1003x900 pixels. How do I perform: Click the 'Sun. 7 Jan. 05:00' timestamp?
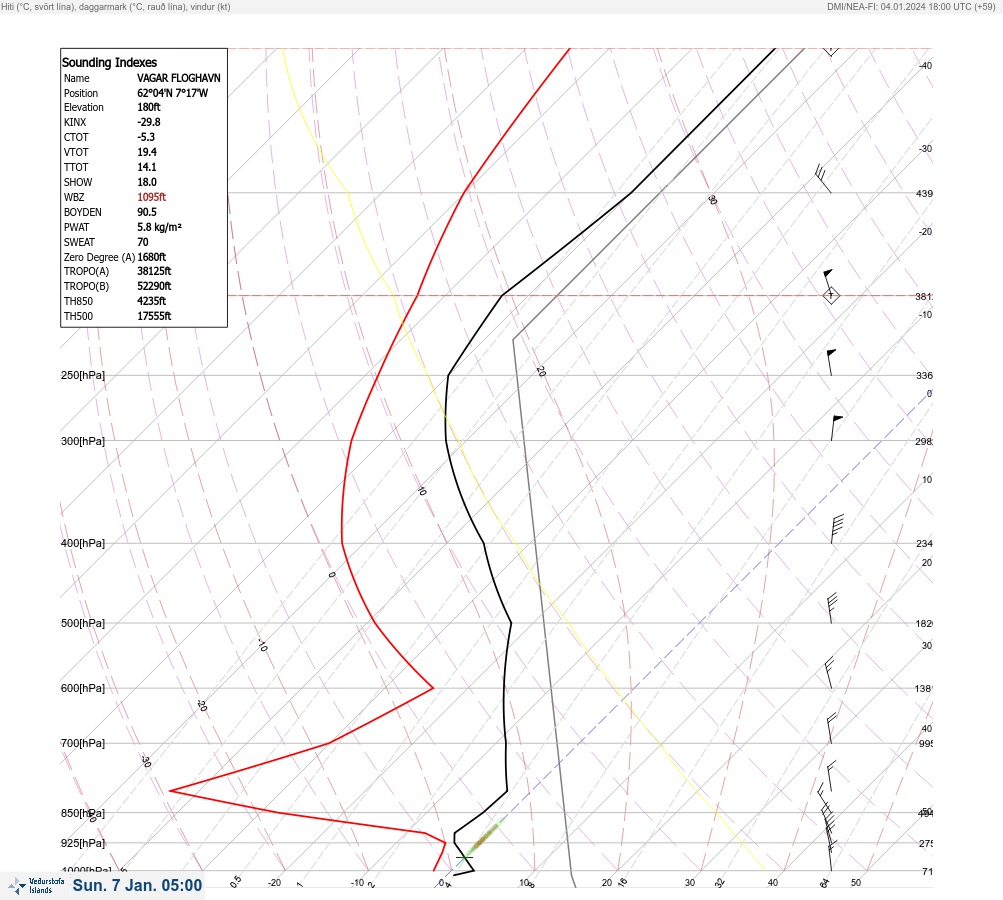[137, 885]
